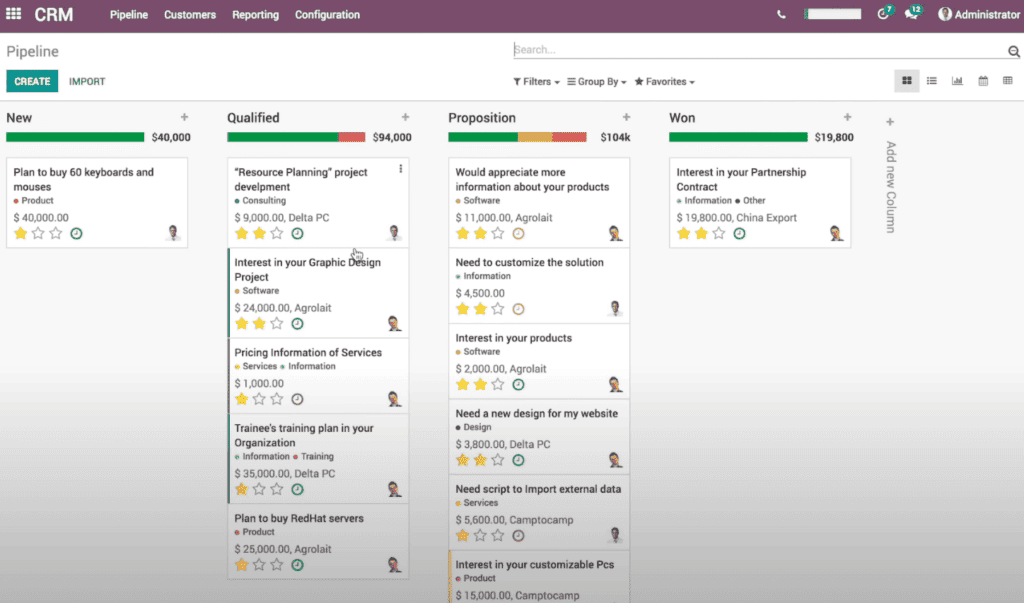Screen dimensions: 1024x603
Task: Set third star on Trainee's training plan card
Action: pos(277,489)
